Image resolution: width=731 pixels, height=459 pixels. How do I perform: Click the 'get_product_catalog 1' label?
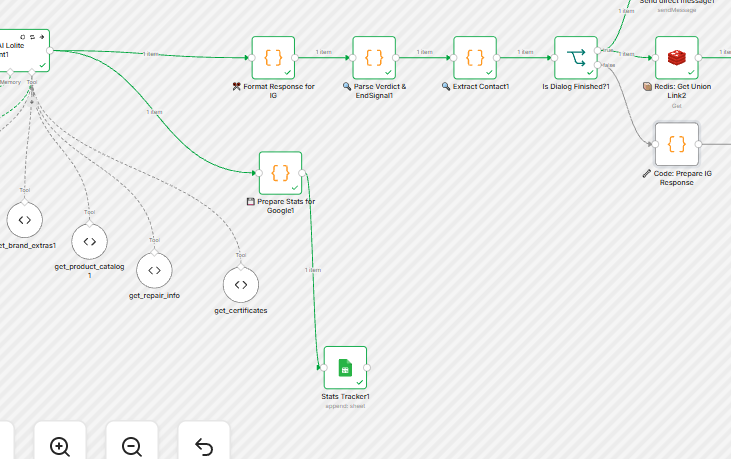90,271
